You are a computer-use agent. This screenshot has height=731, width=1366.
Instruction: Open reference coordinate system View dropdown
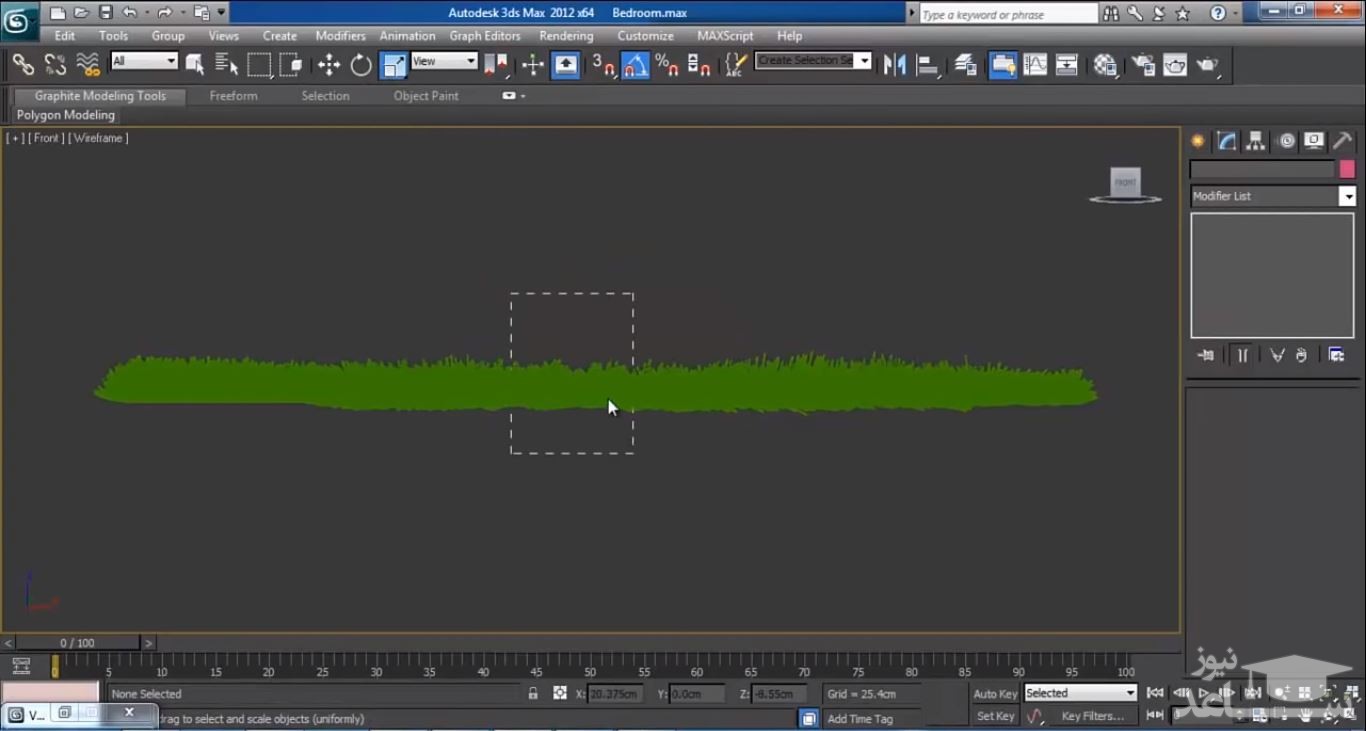point(444,61)
